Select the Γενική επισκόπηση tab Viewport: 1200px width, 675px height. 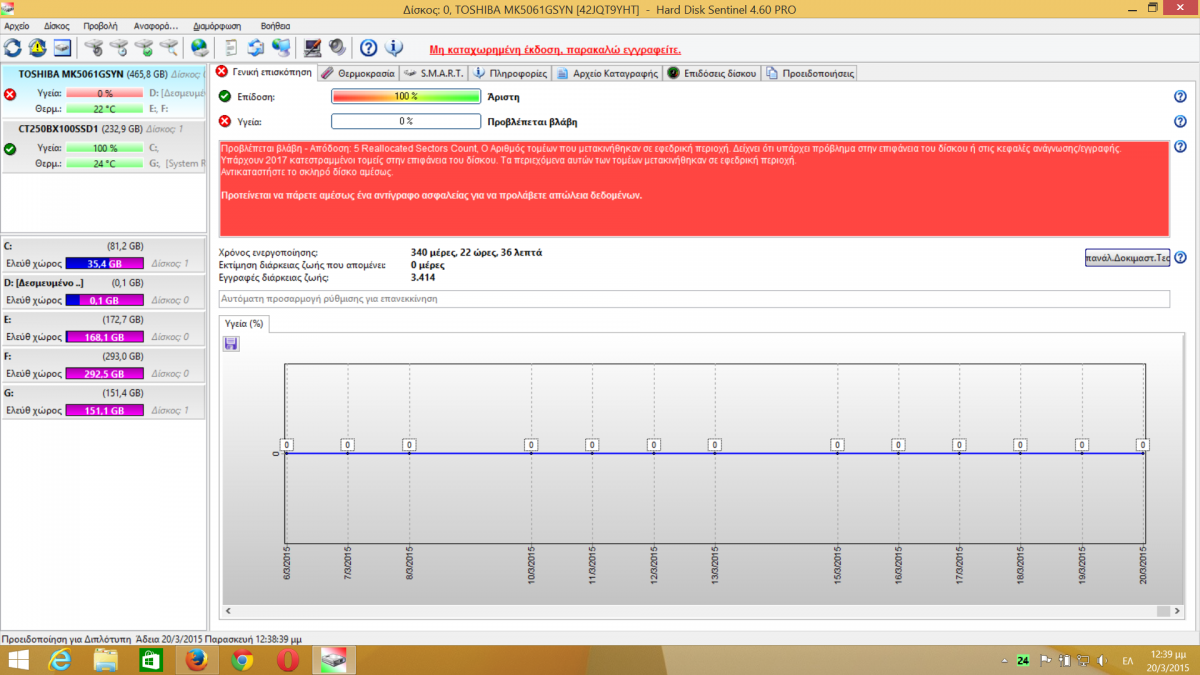tap(264, 72)
